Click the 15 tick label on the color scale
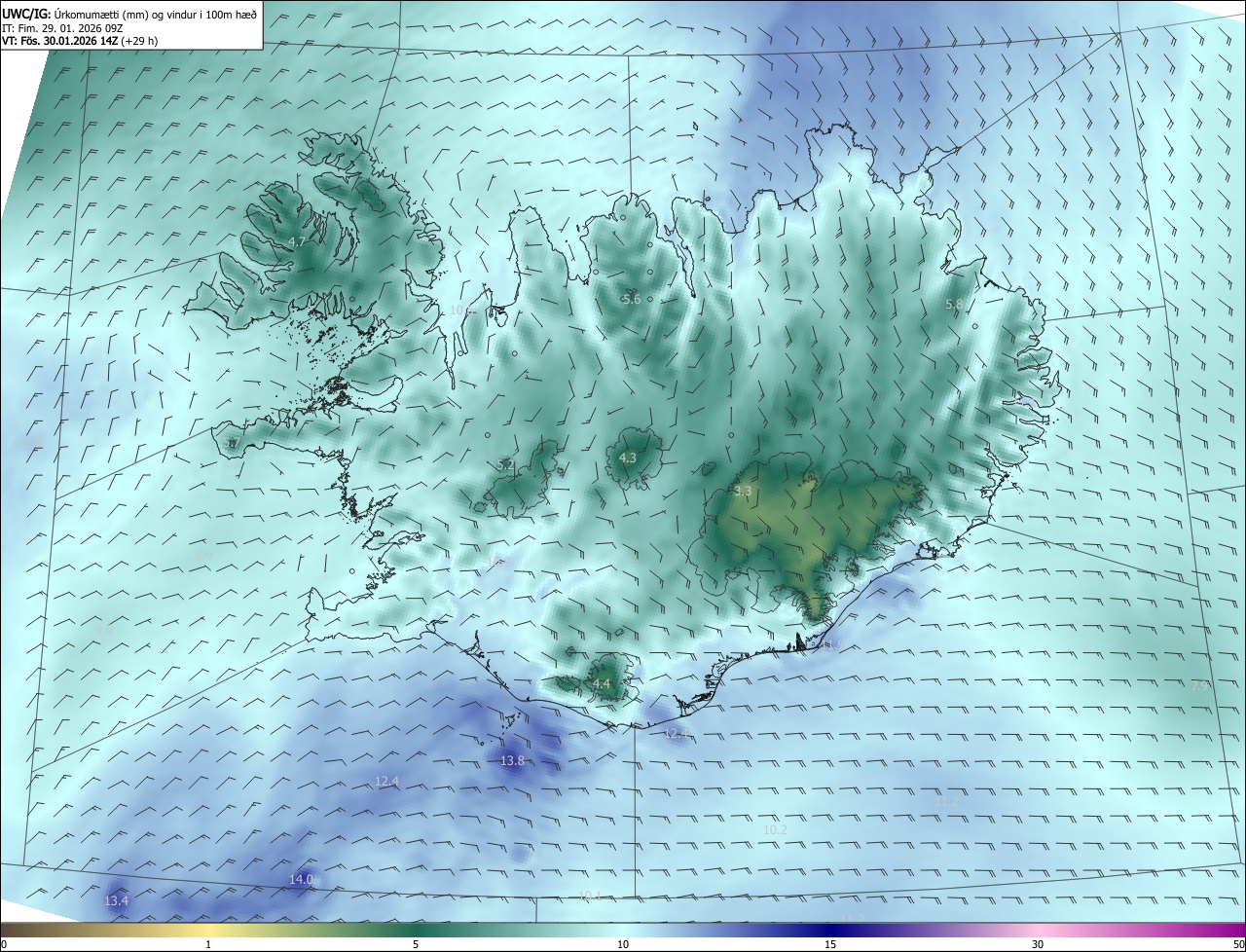The image size is (1246, 952). [830, 944]
